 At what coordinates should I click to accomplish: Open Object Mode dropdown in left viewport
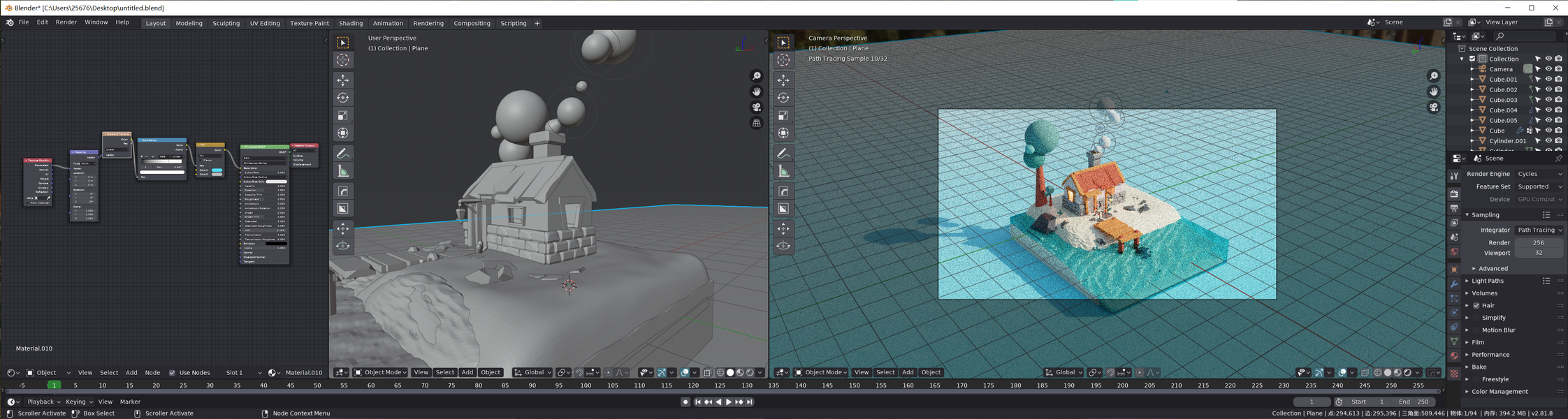pyautogui.click(x=380, y=373)
